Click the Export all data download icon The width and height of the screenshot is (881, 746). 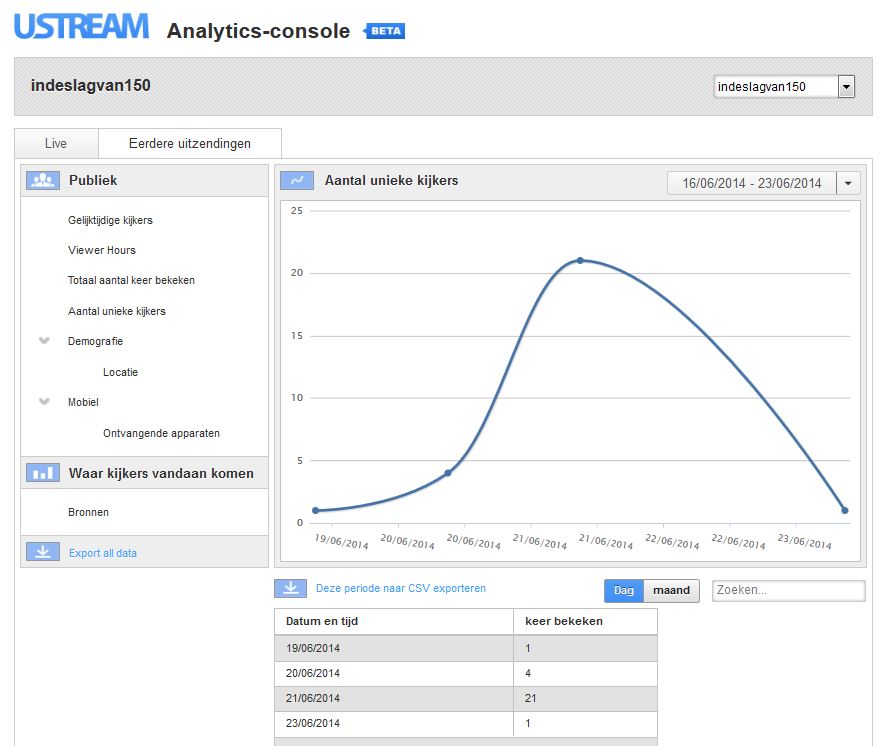click(43, 552)
